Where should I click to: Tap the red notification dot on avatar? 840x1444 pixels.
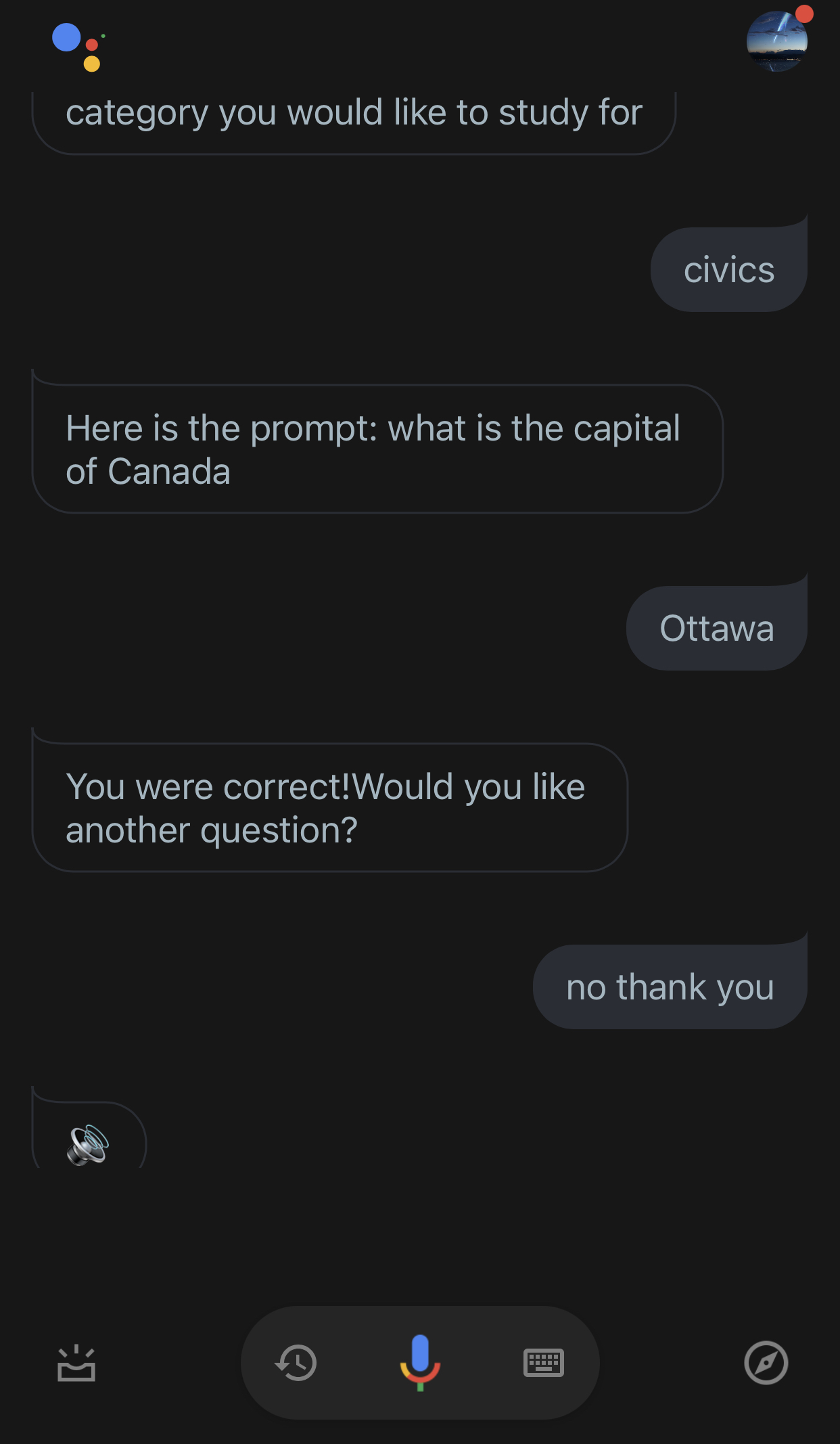coord(803,14)
